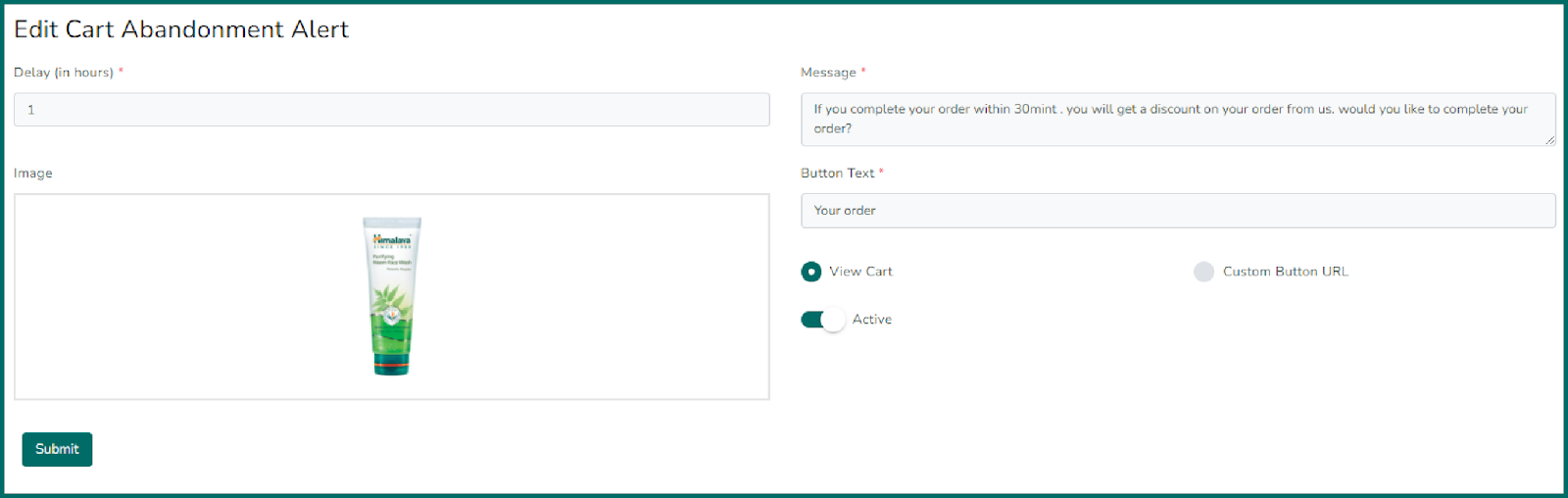1568x498 pixels.
Task: Click the Himalaya face wash product image
Action: coord(392,296)
